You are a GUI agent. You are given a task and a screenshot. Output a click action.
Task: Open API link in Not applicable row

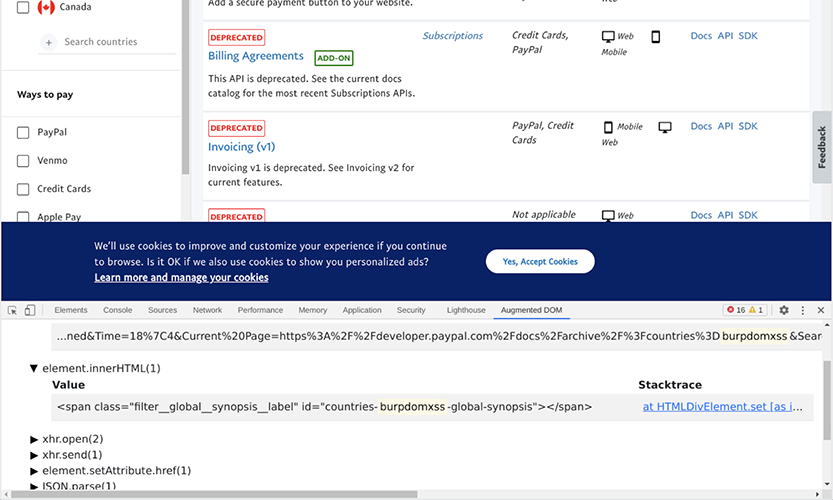pos(725,215)
